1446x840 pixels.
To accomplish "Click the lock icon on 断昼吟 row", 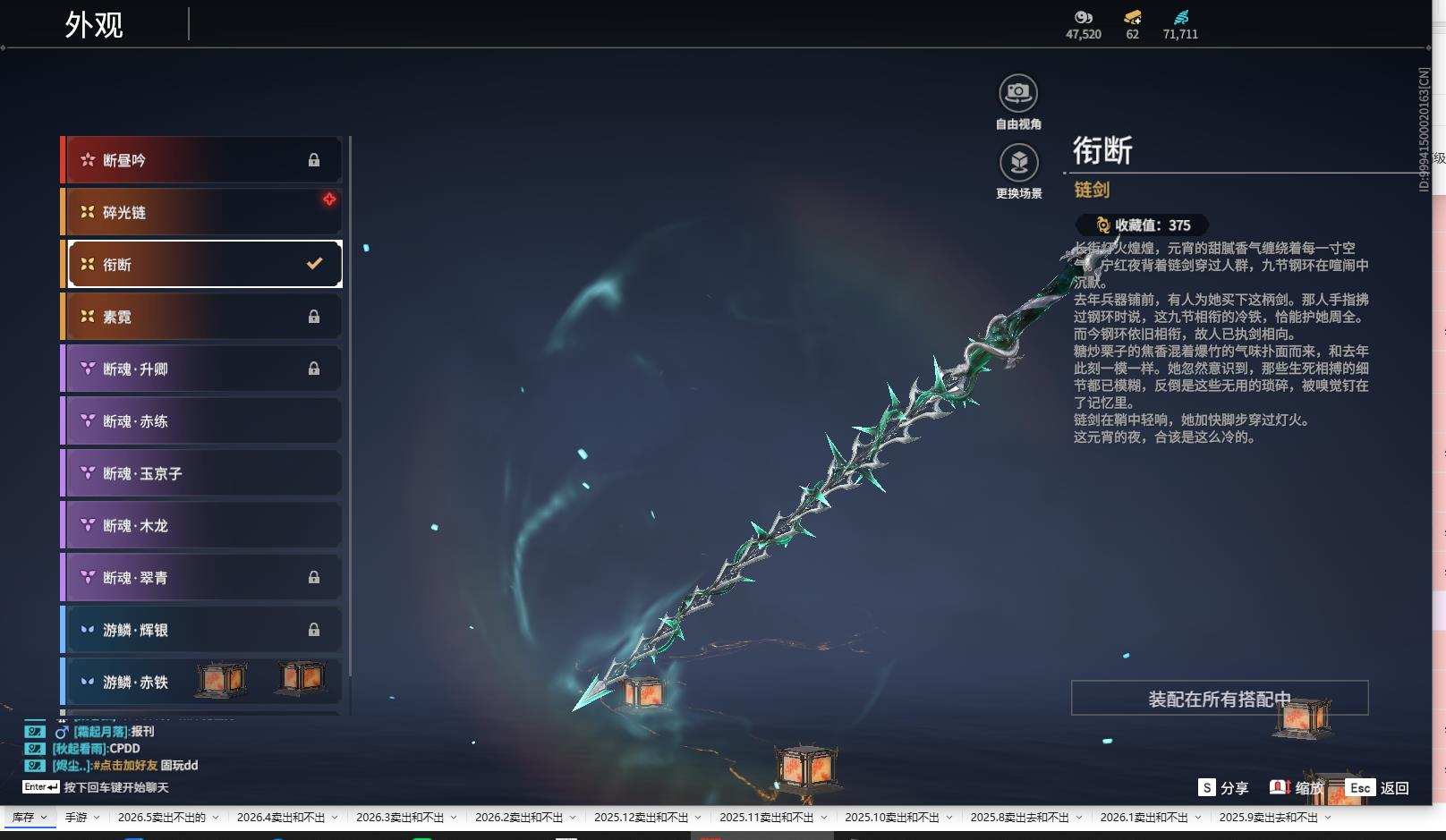I will (x=314, y=160).
